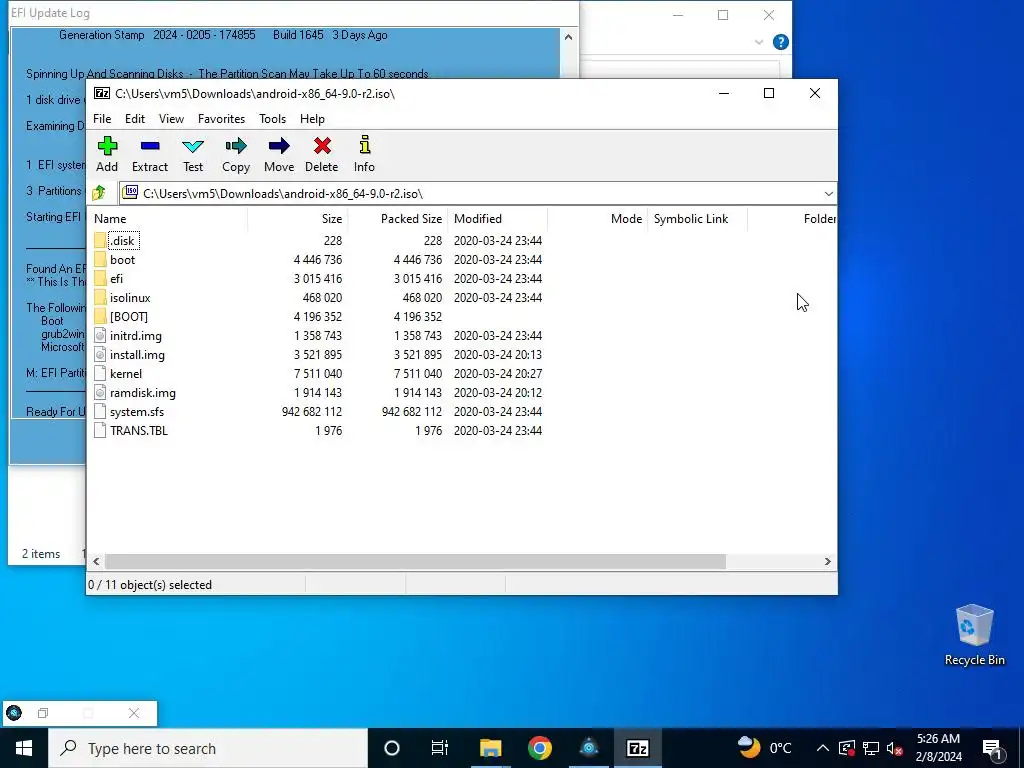Open File Explorer from the taskbar
The image size is (1024, 768).
(x=490, y=748)
